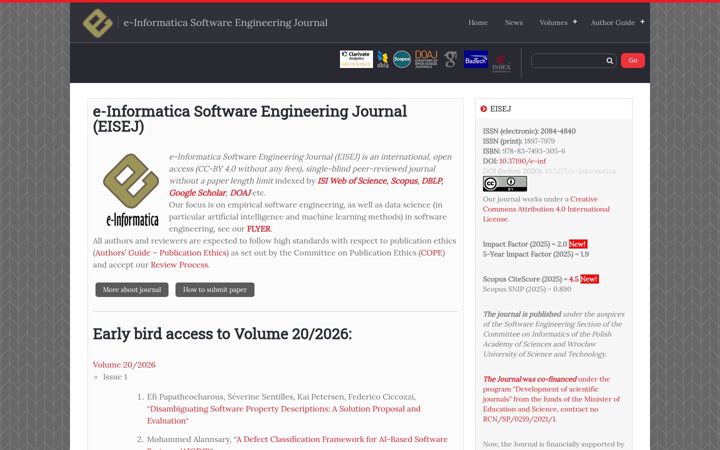Click the Journal was co-financed red text
The height and width of the screenshot is (450, 720).
click(529, 379)
